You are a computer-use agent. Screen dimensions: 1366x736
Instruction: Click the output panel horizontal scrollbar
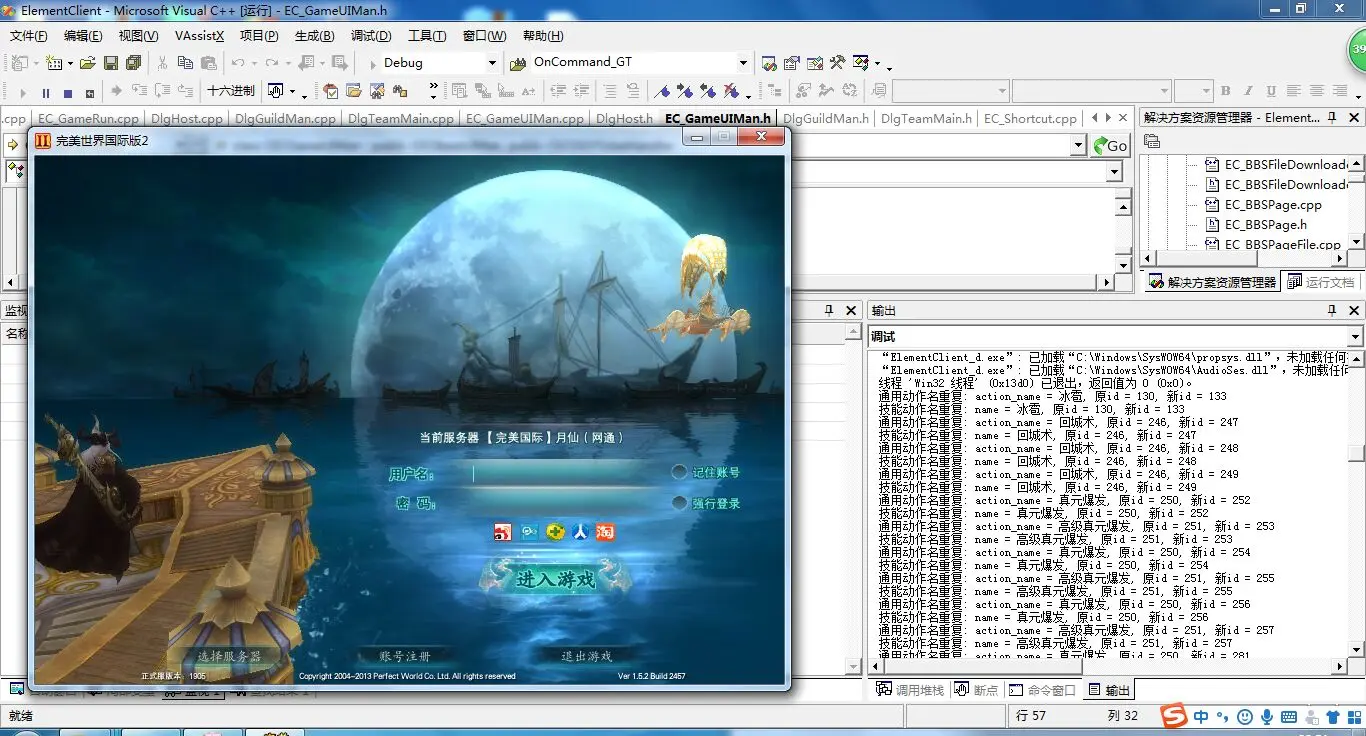click(x=1107, y=666)
